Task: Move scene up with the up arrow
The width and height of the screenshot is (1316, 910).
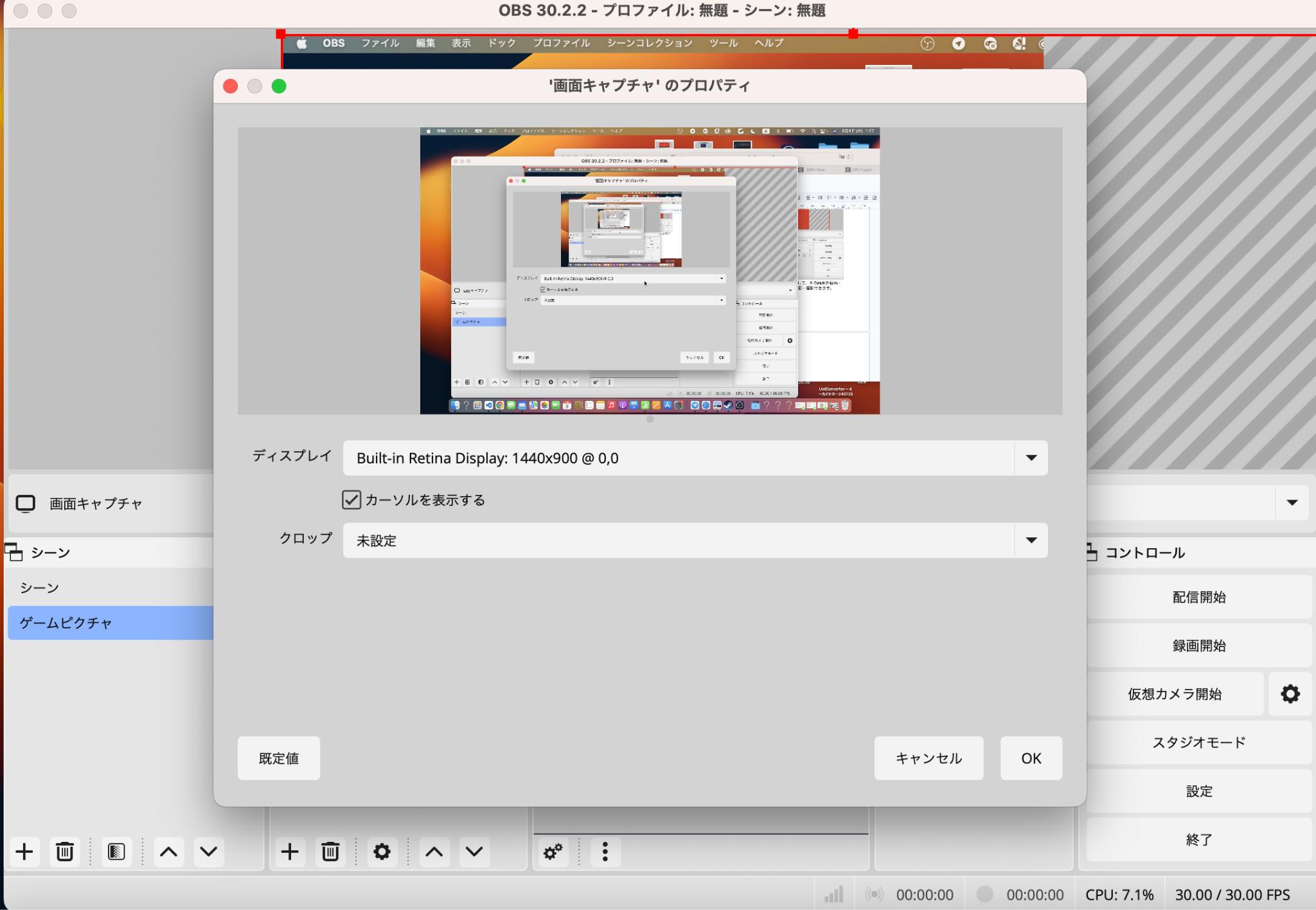Action: click(x=168, y=852)
